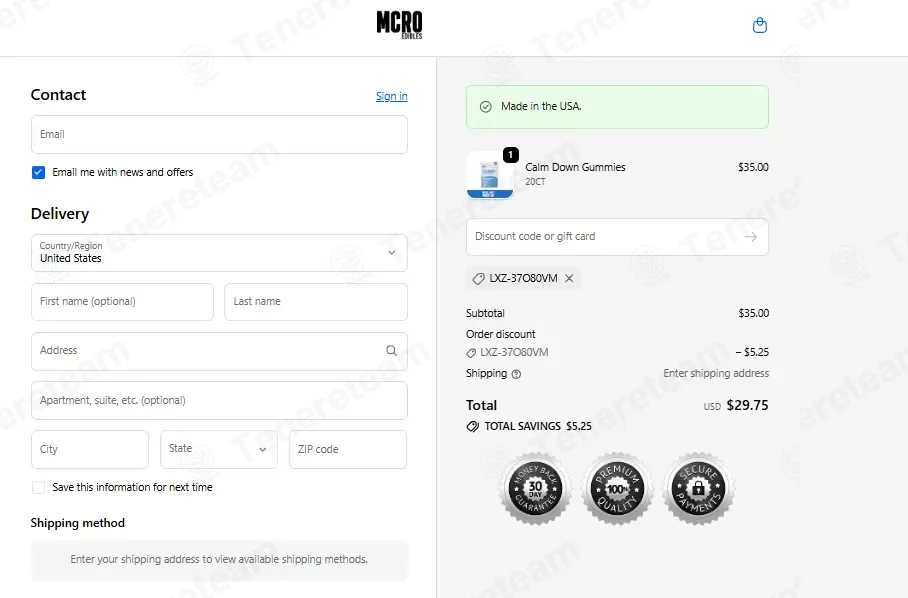Click the TOTAL SAVINGS $5.25 text
The height and width of the screenshot is (598, 908).
click(538, 427)
